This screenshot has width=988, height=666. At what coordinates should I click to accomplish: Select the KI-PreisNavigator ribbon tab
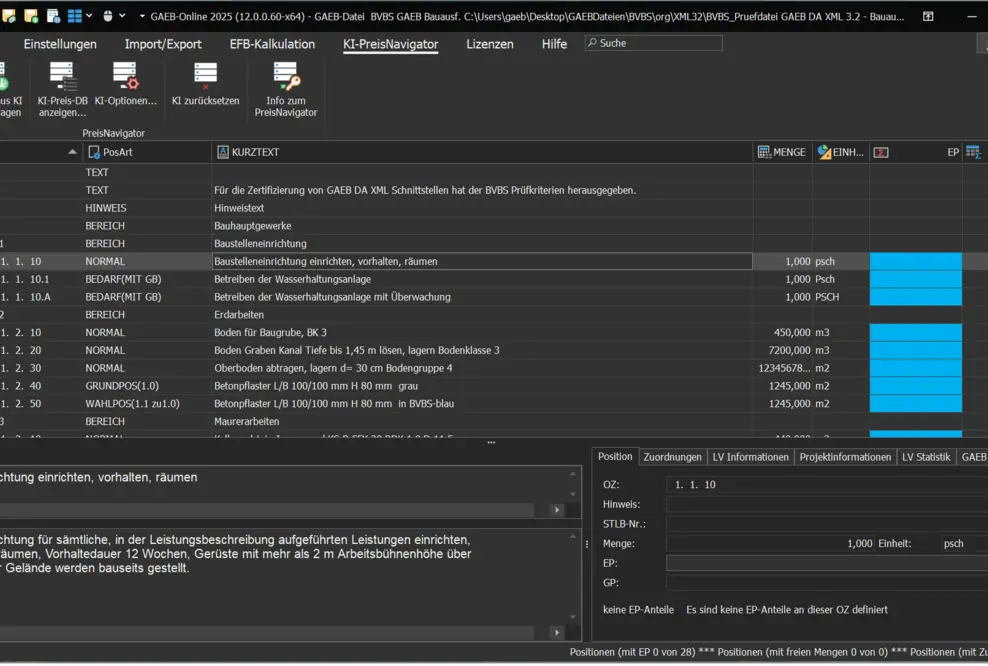tap(390, 44)
